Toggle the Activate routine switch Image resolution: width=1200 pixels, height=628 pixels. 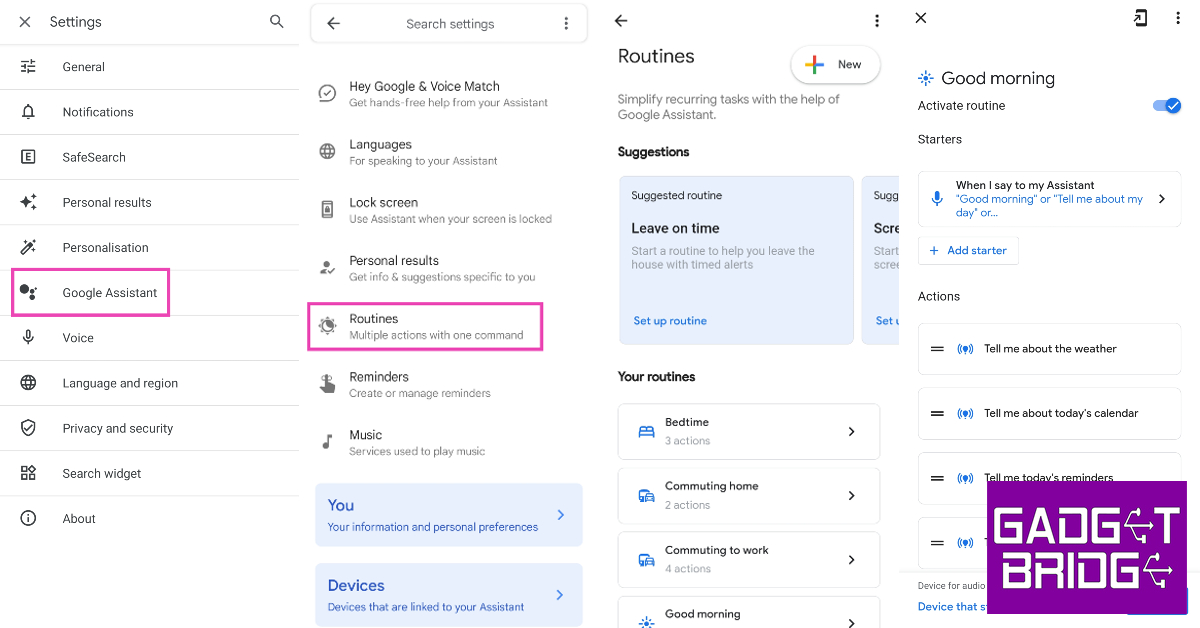tap(1167, 106)
